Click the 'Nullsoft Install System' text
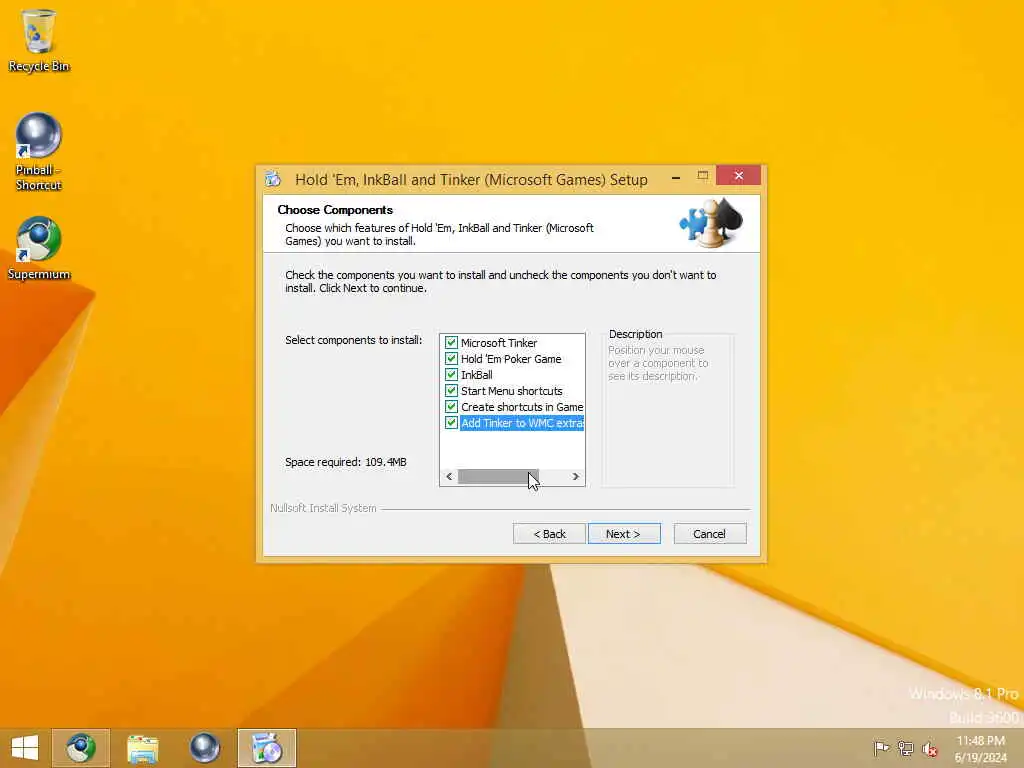Image resolution: width=1024 pixels, height=768 pixels. pyautogui.click(x=323, y=508)
